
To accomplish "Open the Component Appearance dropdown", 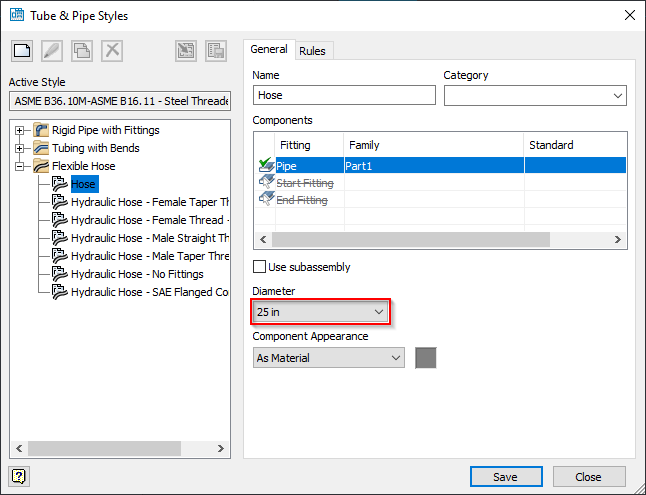I will pos(328,358).
